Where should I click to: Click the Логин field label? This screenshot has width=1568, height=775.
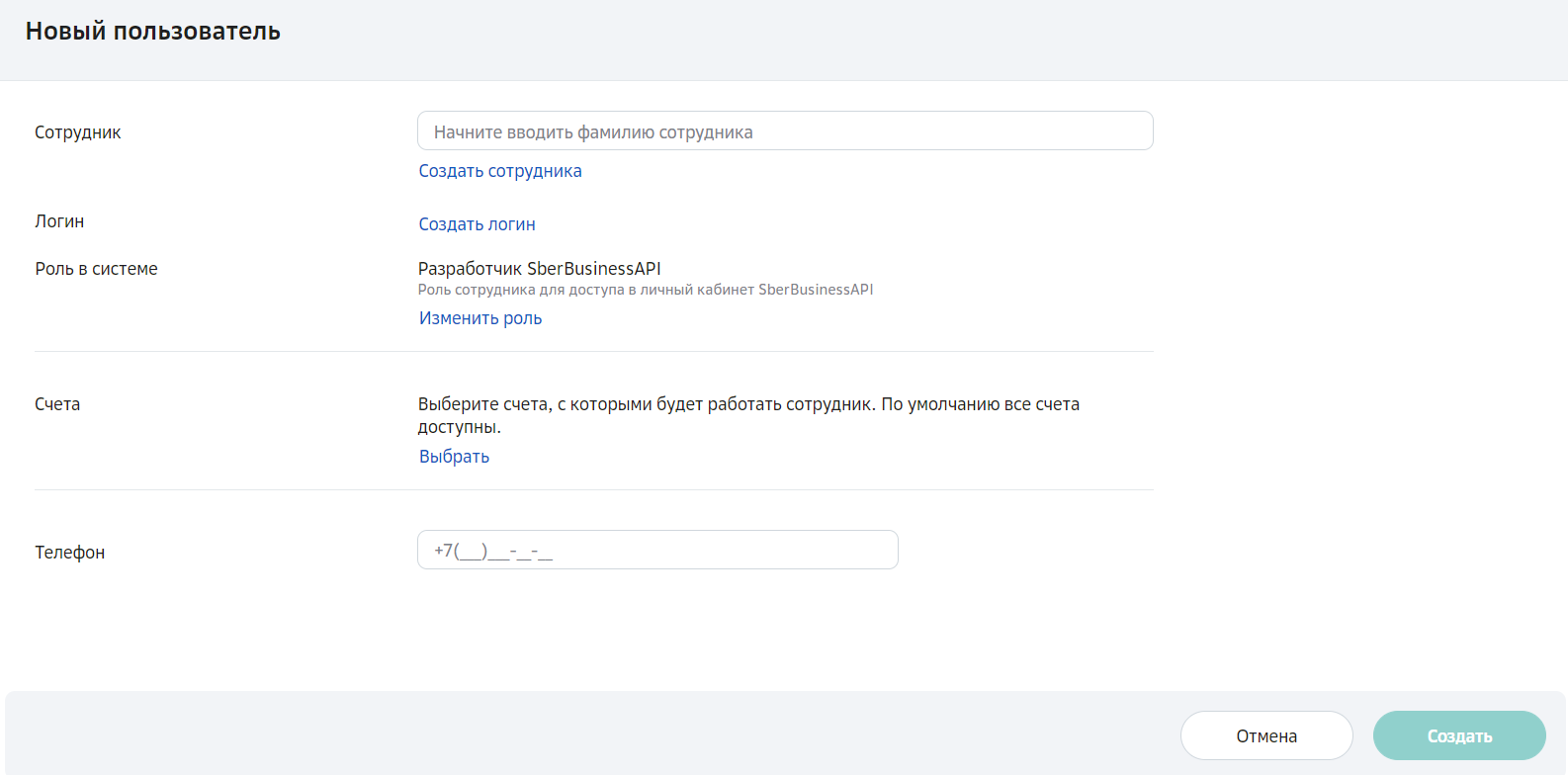pyautogui.click(x=59, y=221)
